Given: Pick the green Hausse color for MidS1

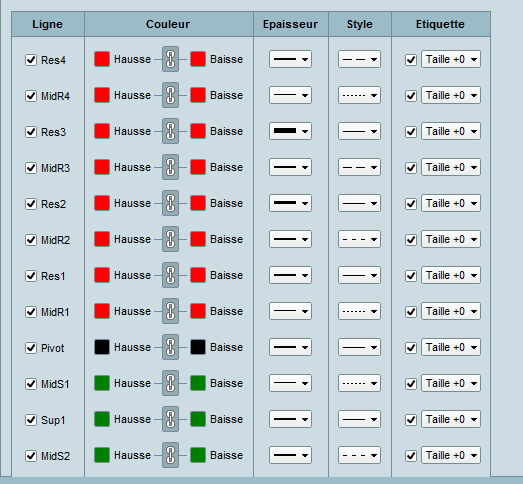Looking at the screenshot, I should tap(102, 383).
